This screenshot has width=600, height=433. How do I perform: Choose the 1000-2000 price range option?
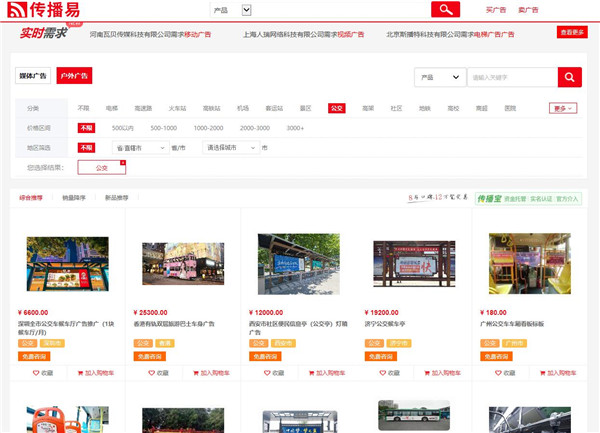click(208, 128)
